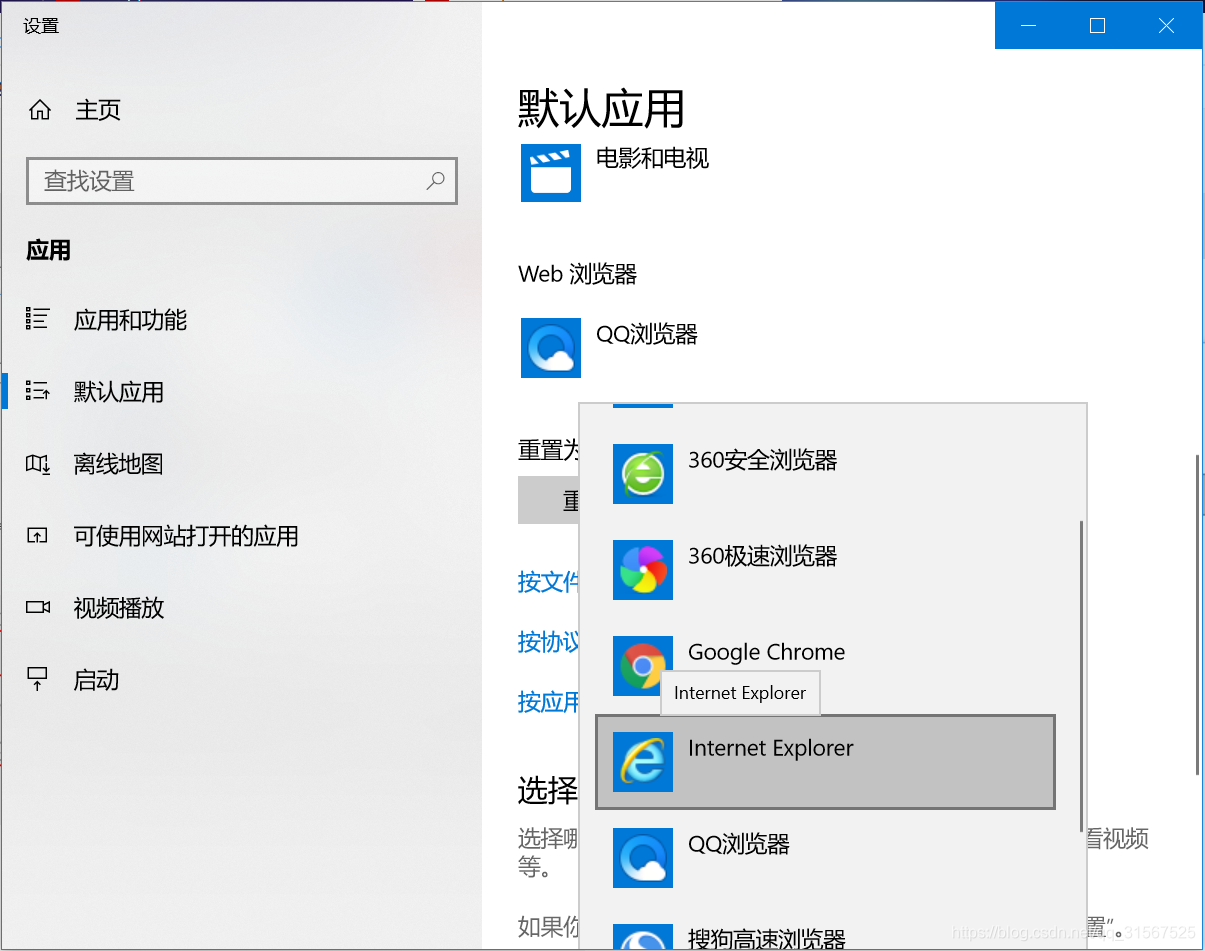Image resolution: width=1205 pixels, height=951 pixels.
Task: Click the app chooser popup scrollbar
Action: click(x=1081, y=676)
